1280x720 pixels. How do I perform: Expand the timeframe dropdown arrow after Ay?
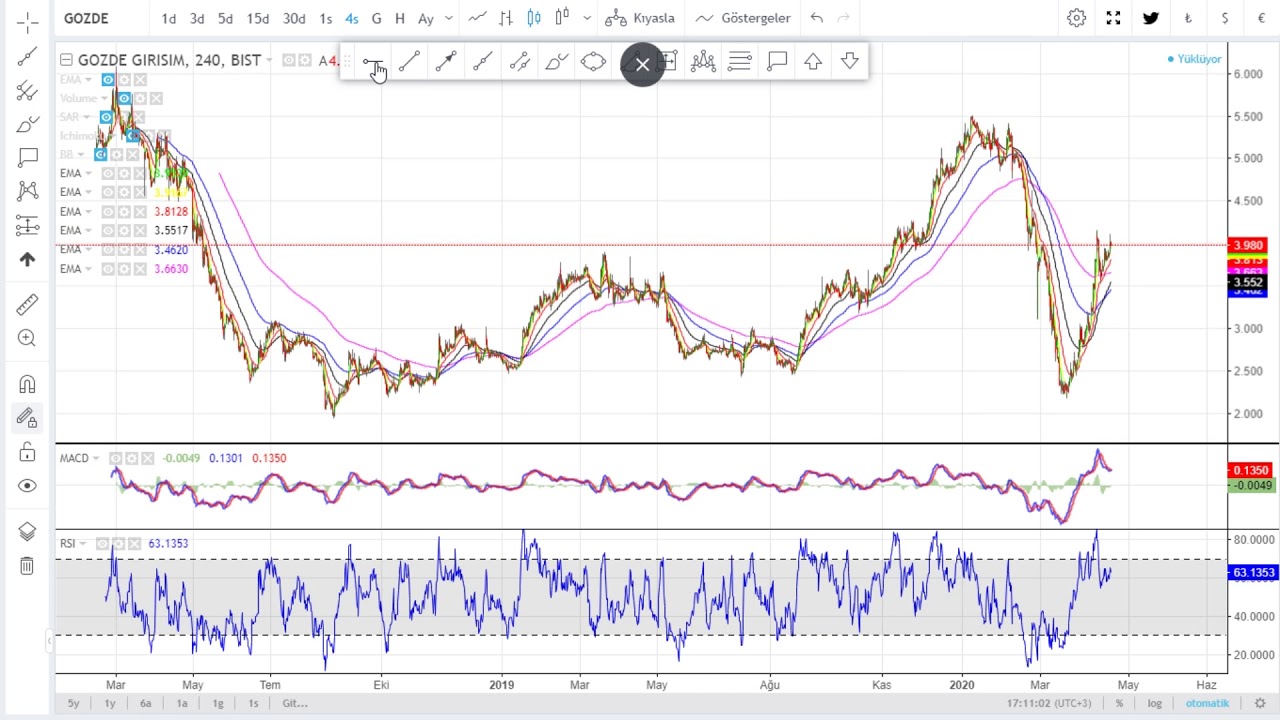pyautogui.click(x=448, y=18)
